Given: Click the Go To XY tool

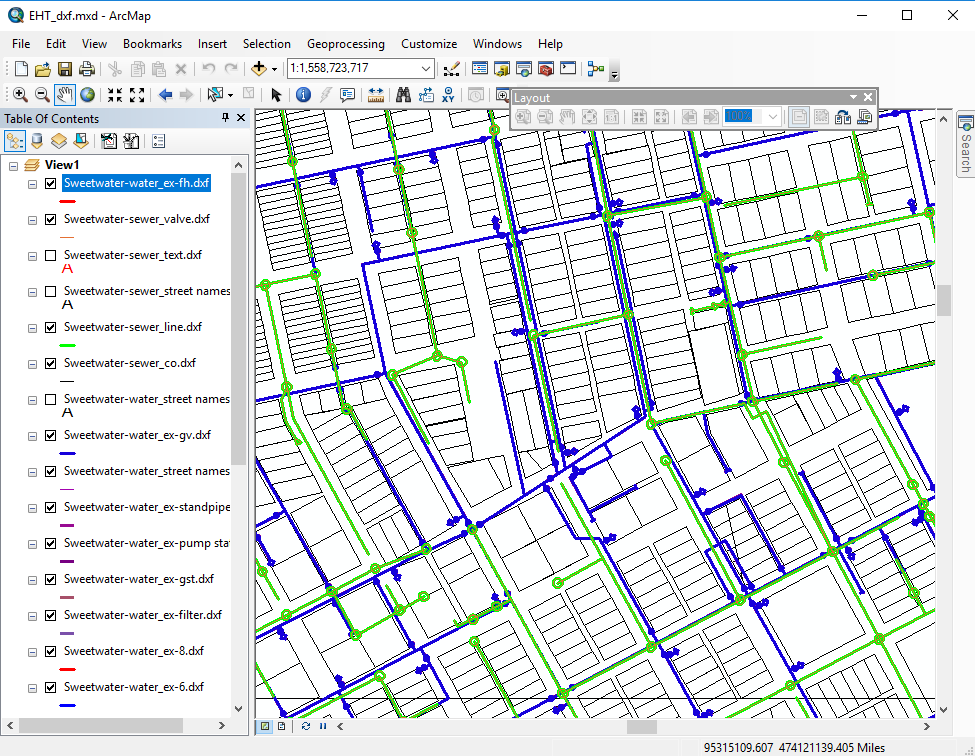Looking at the screenshot, I should (x=449, y=95).
